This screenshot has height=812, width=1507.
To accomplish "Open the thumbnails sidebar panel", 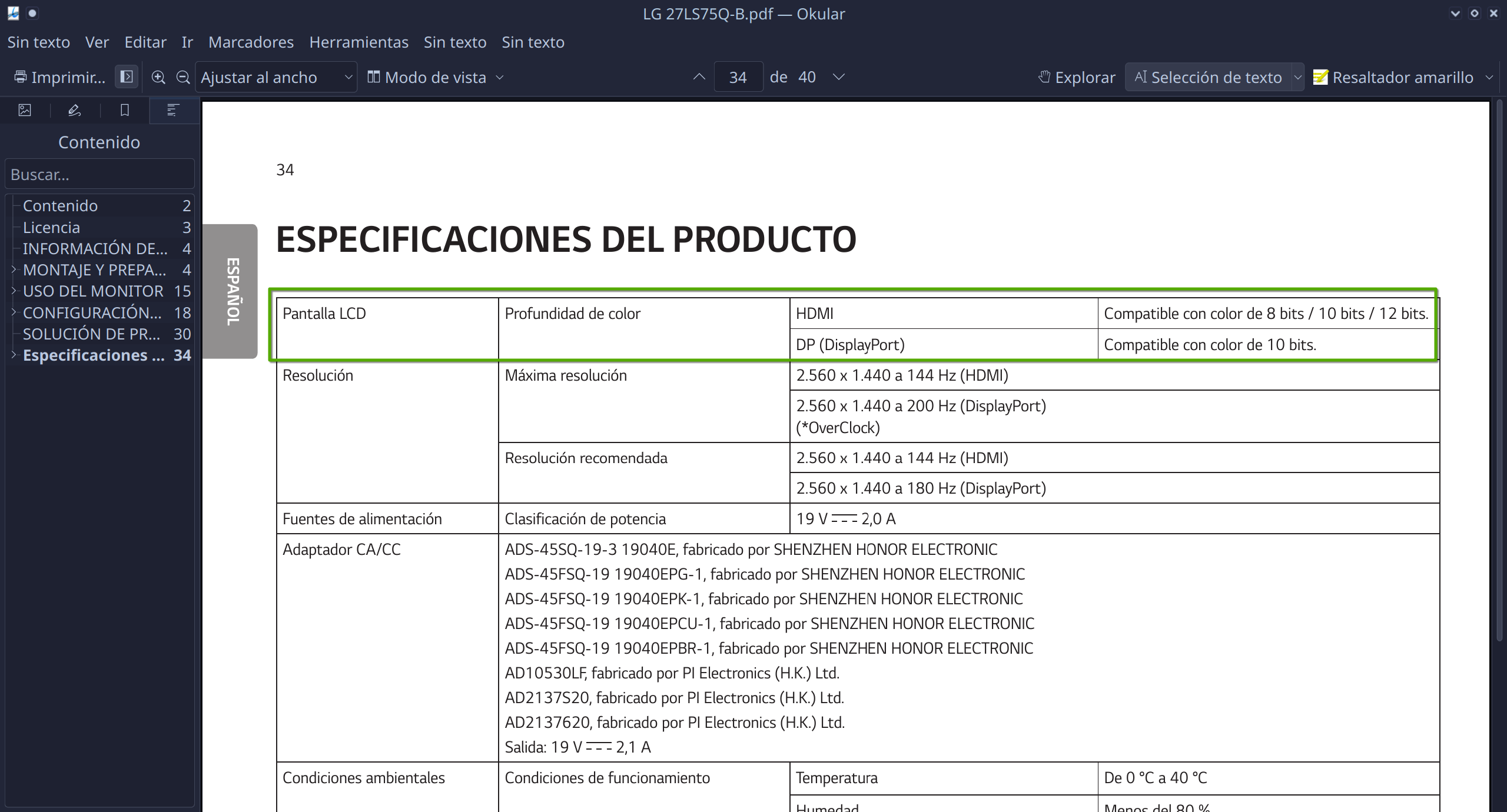I will point(25,110).
